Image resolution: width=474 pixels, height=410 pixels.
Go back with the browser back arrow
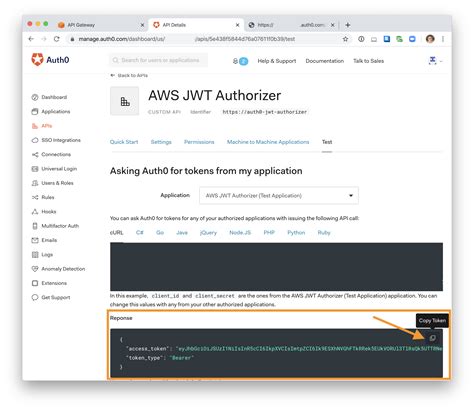click(x=31, y=39)
